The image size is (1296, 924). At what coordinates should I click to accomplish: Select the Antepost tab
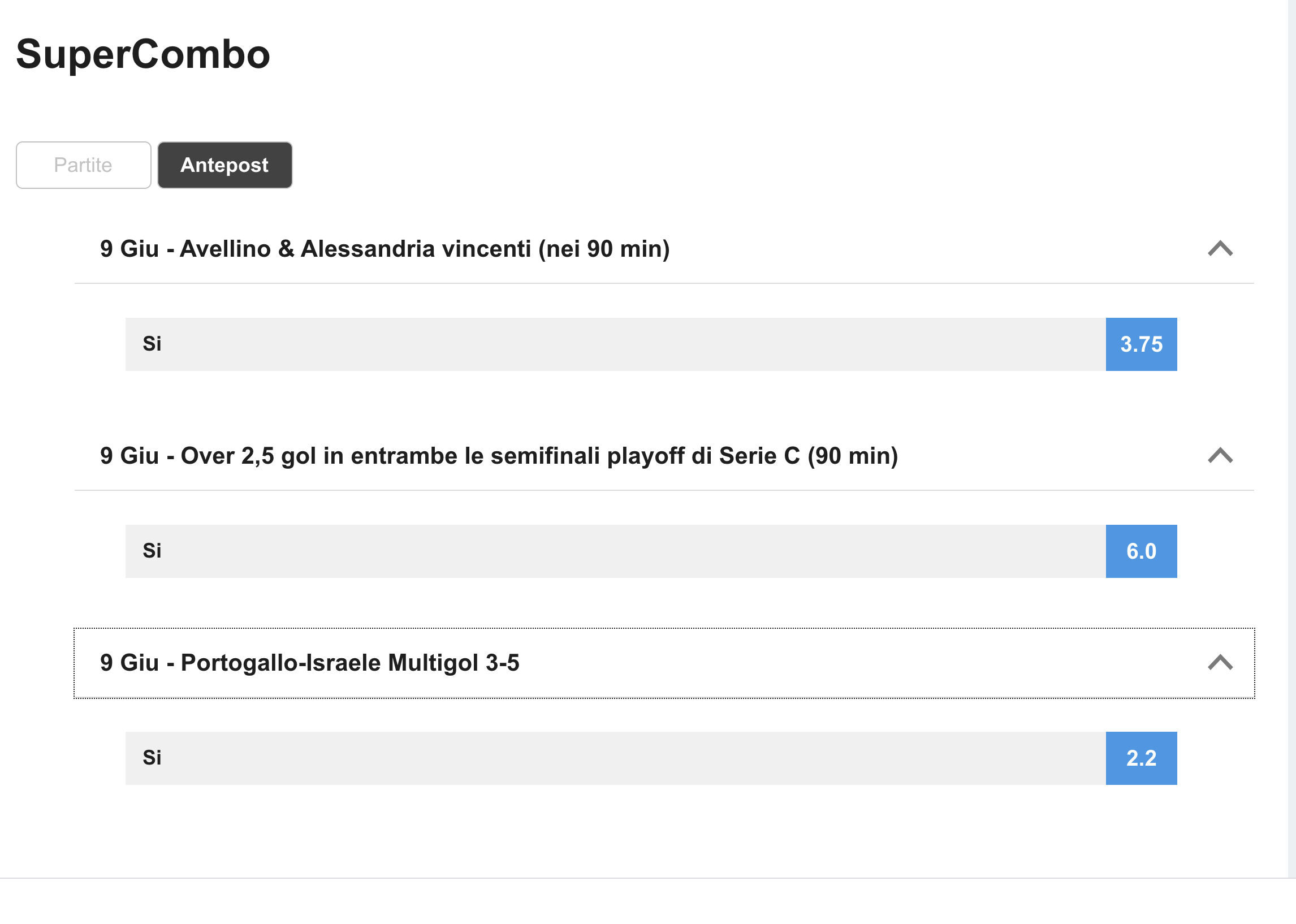224,165
